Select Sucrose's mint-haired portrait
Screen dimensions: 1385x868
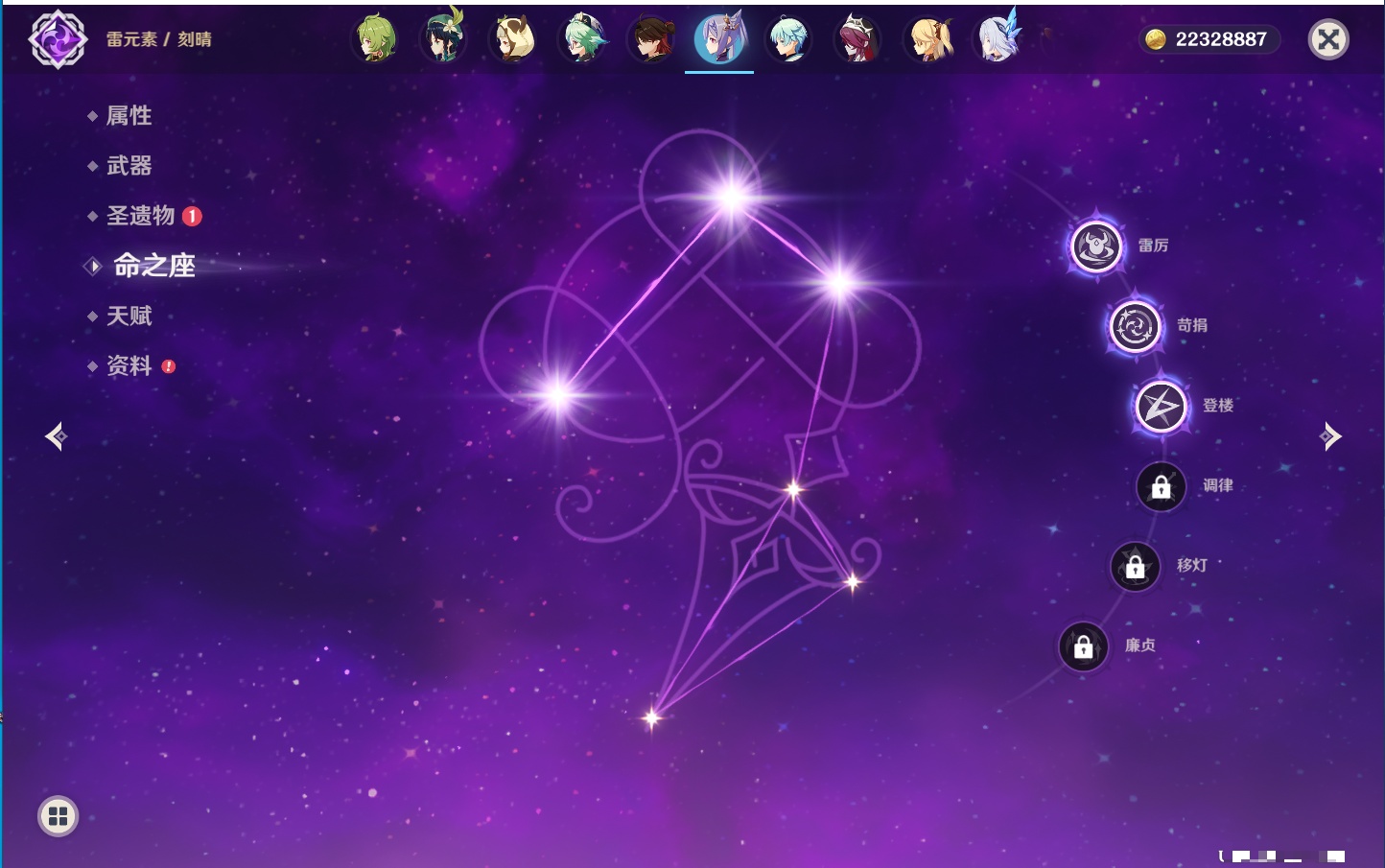click(582, 39)
